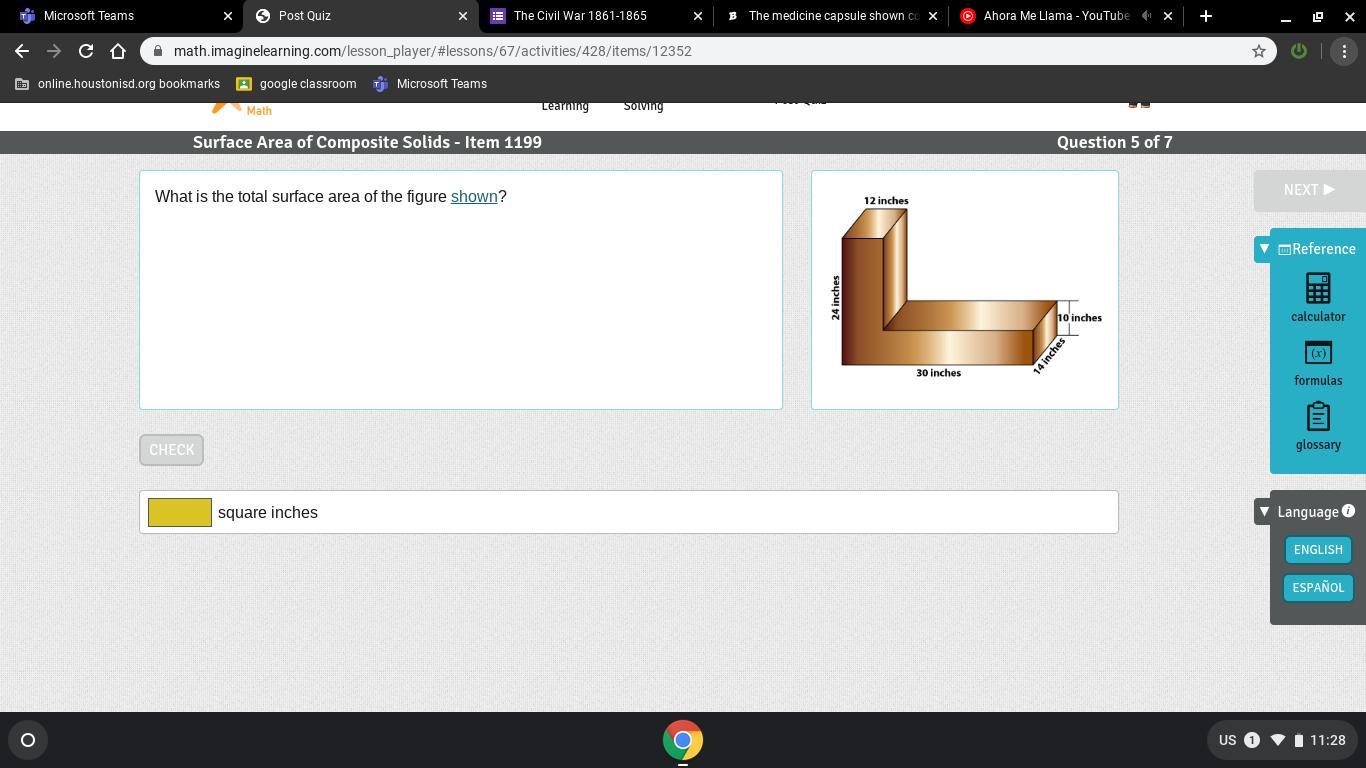
Task: Open the Chrome three-dot menu
Action: pos(1344,51)
